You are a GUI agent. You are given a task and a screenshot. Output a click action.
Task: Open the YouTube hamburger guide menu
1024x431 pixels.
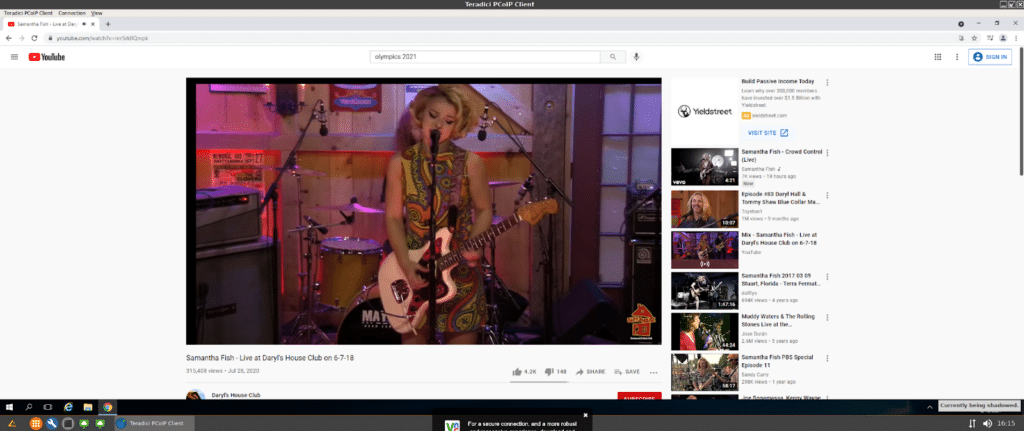(14, 57)
